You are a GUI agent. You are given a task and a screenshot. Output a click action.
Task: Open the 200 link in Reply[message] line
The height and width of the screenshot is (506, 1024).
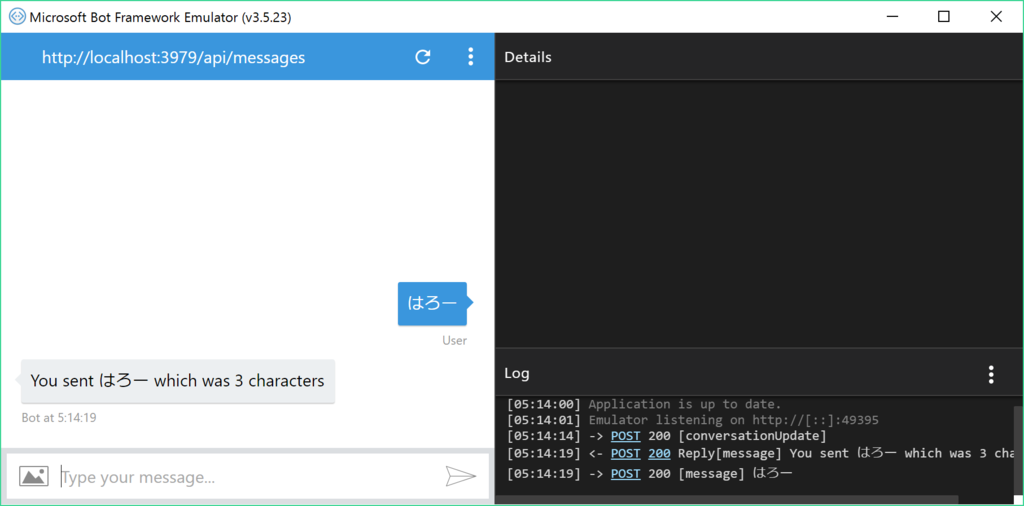(659, 453)
